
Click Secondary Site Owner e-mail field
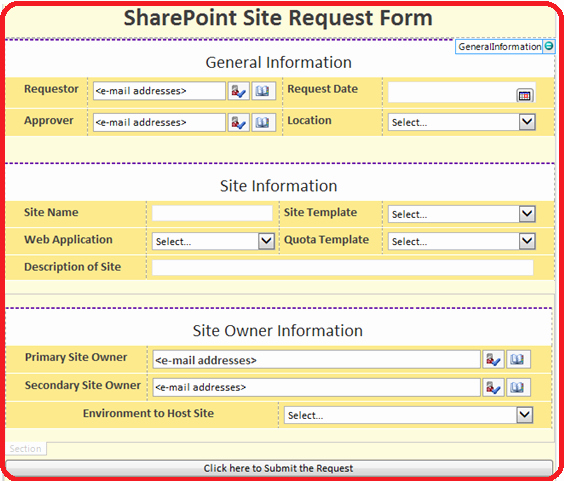point(317,387)
